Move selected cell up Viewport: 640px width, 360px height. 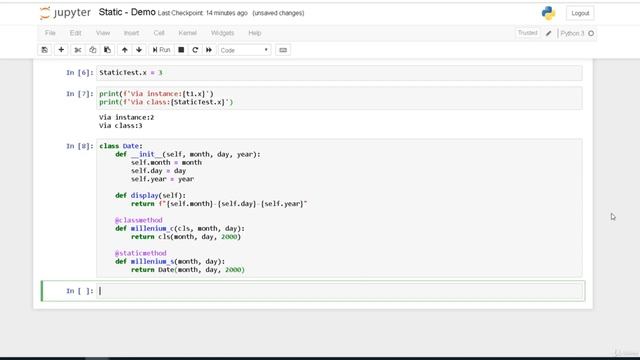(124, 50)
